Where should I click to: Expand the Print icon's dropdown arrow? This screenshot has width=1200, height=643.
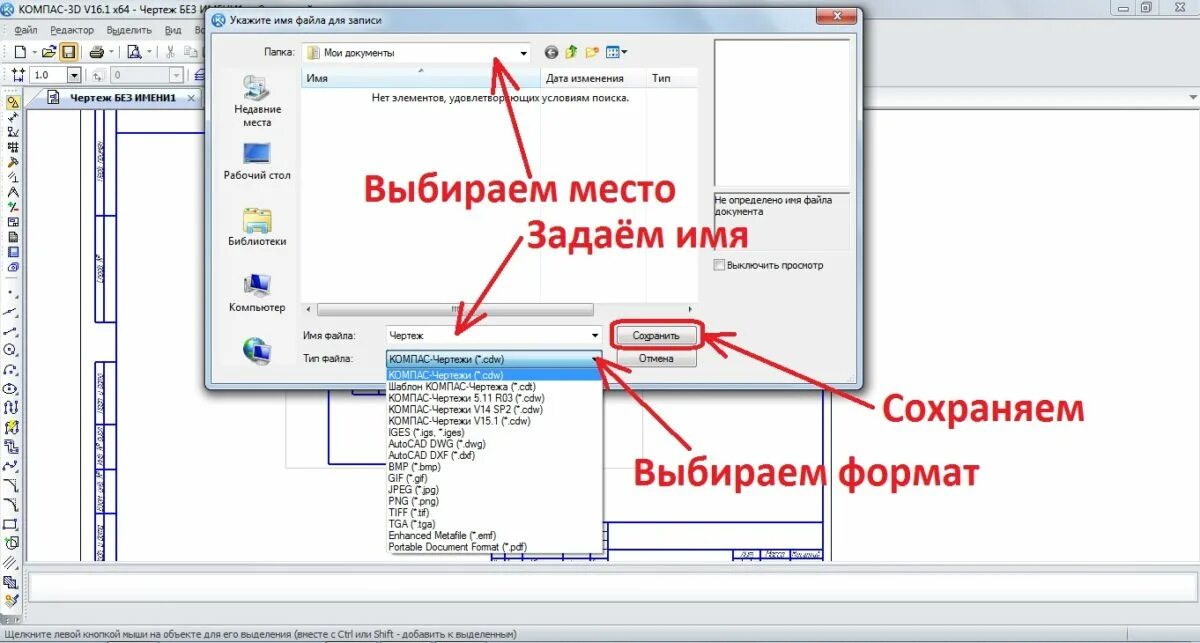pyautogui.click(x=111, y=51)
